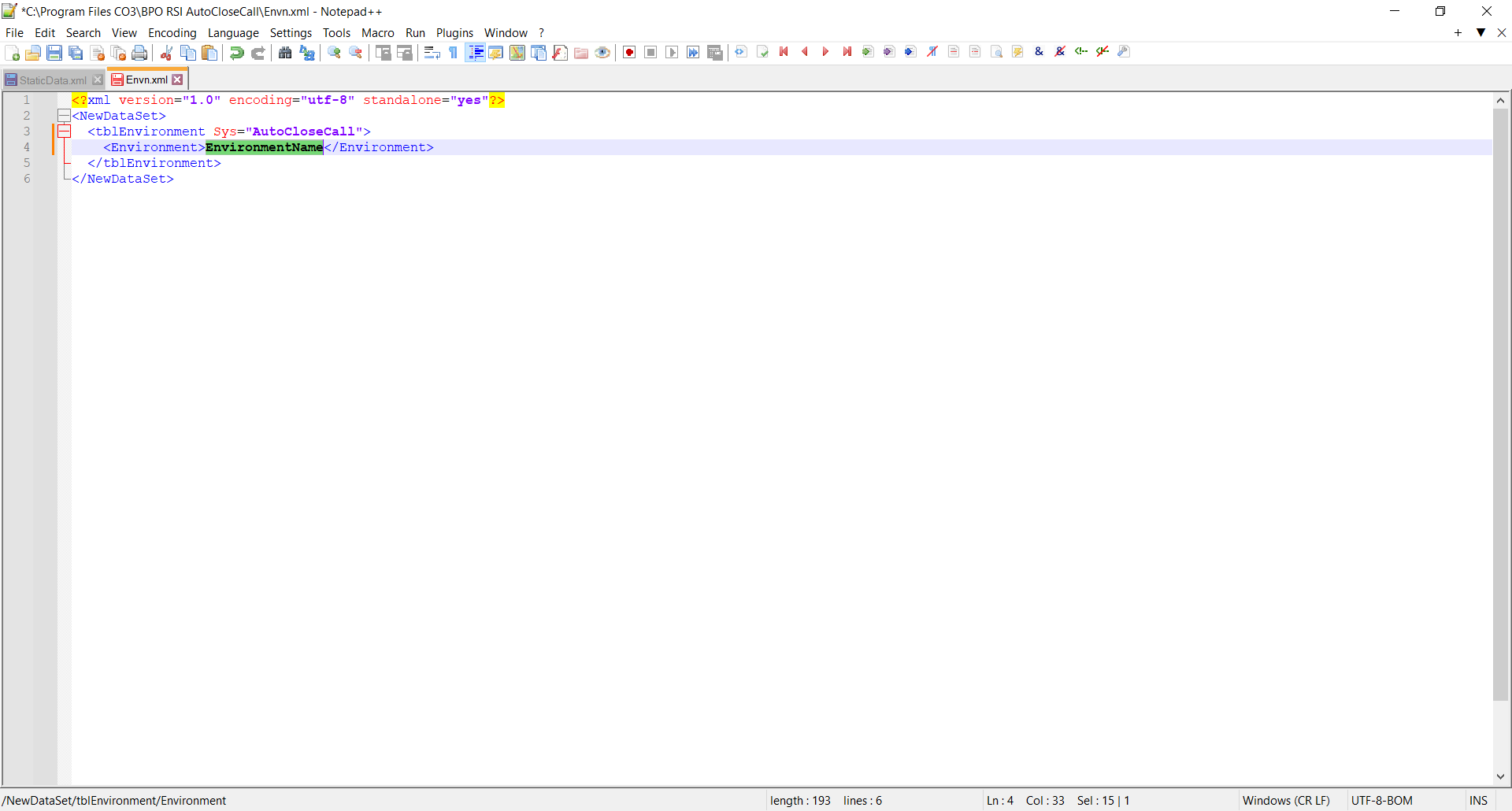Print the document with the printer icon
1512x811 pixels.
click(x=139, y=53)
